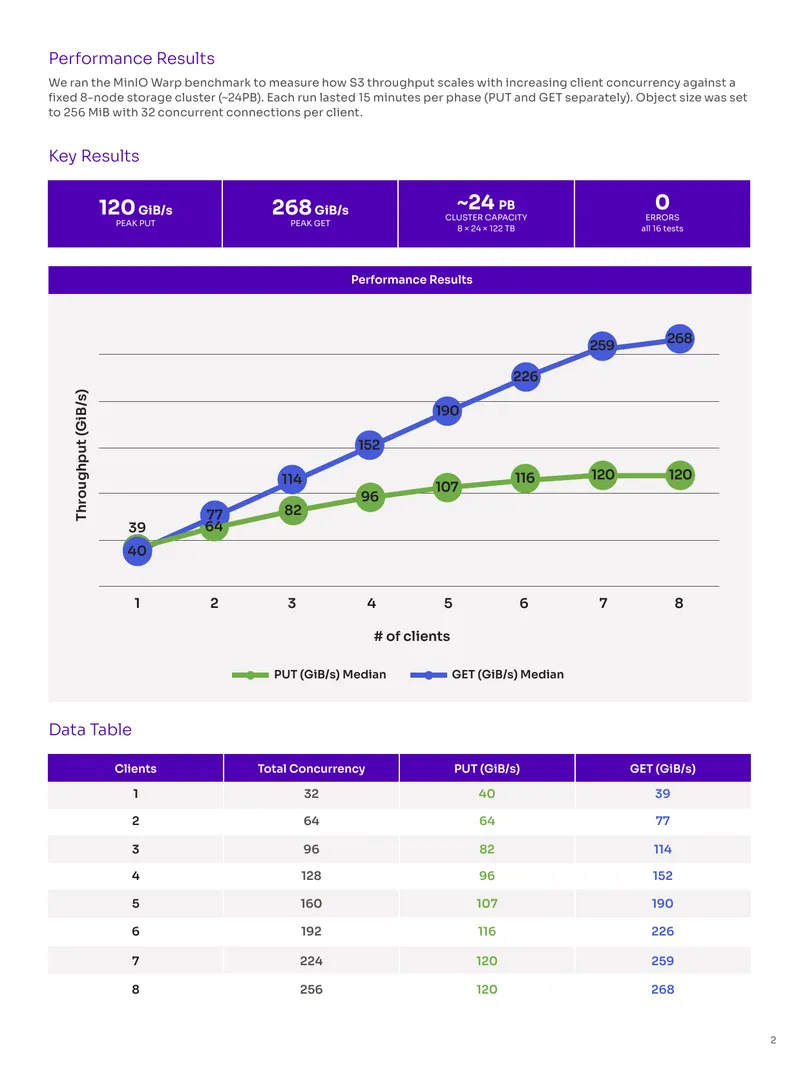Click Total Concurrency cell "192" in the table
800x1066 pixels.
click(311, 931)
